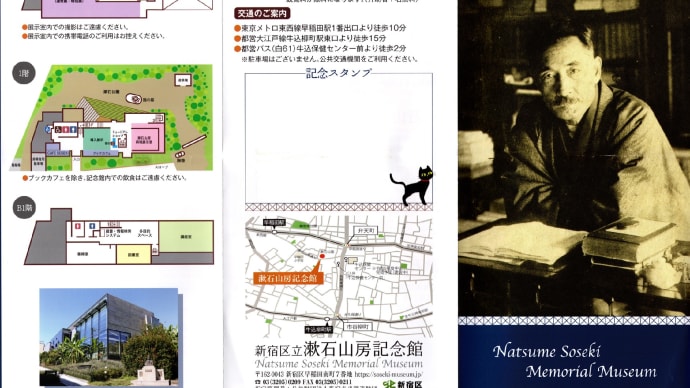The image size is (690, 388).
Task: Click the blue men's restroom icon on B1 plan
Action: click(x=92, y=227)
